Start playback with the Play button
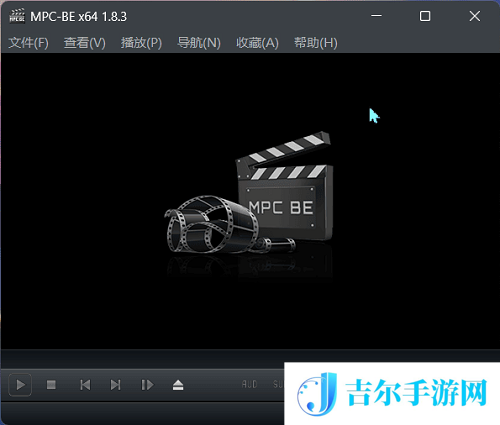 coord(20,385)
